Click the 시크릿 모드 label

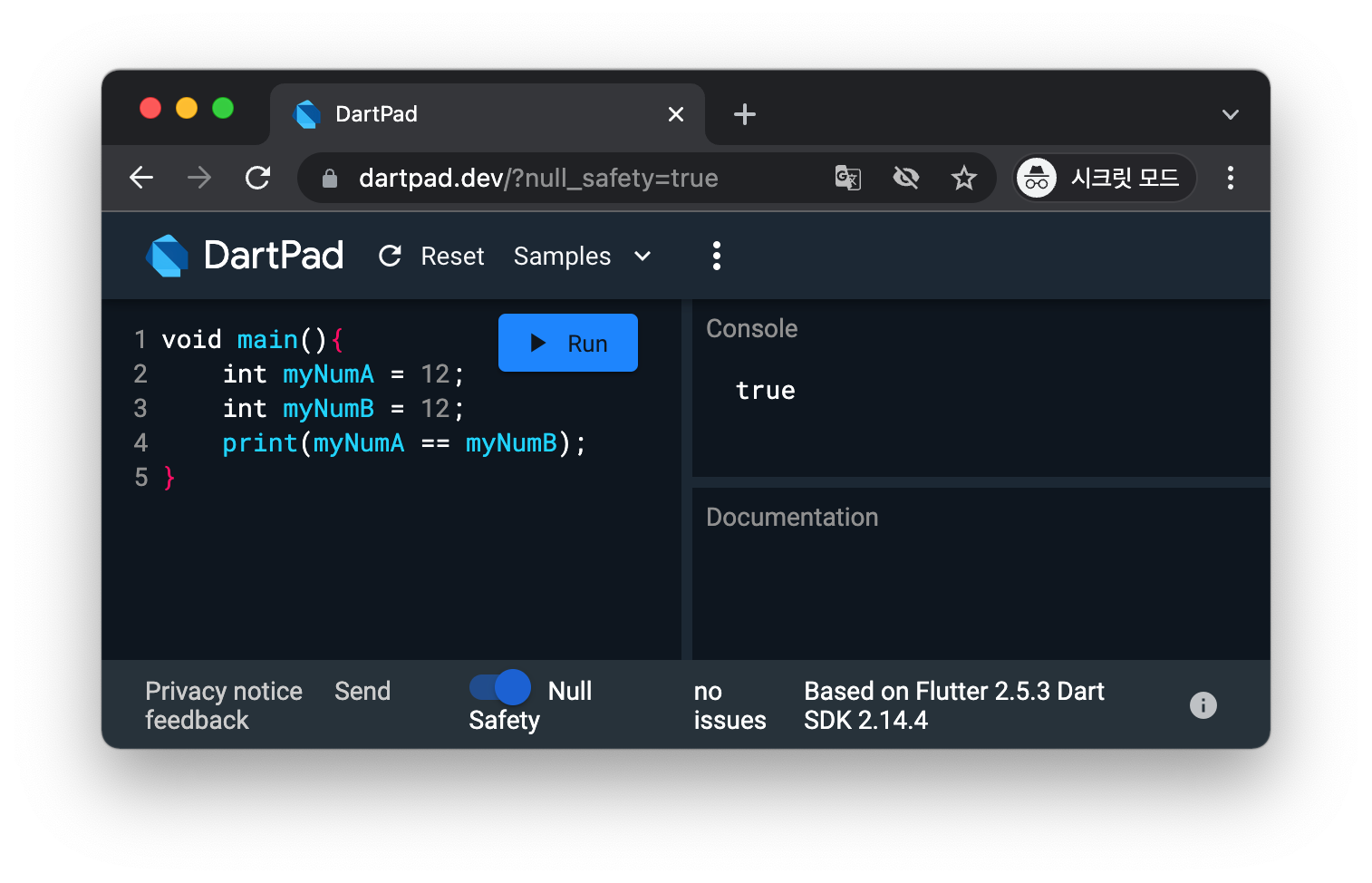[x=1125, y=178]
